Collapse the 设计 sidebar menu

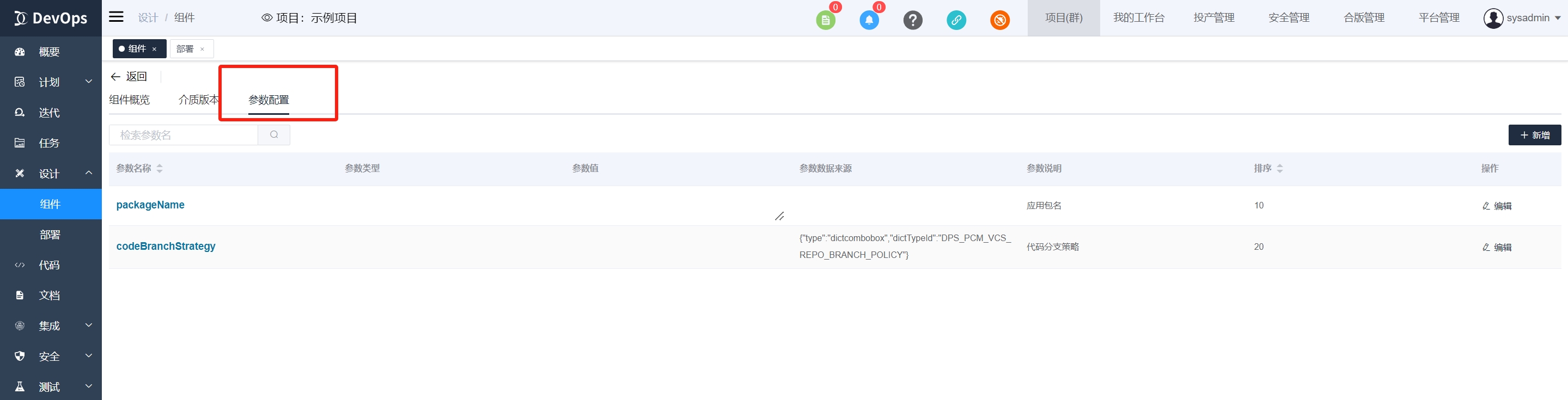51,174
